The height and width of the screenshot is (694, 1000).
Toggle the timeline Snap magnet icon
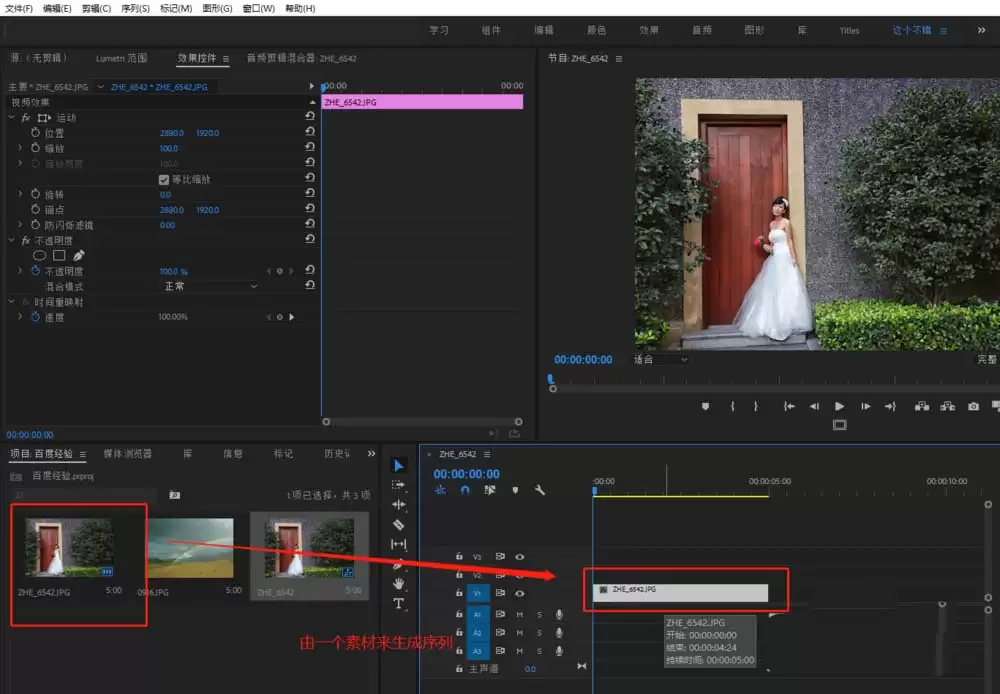465,490
